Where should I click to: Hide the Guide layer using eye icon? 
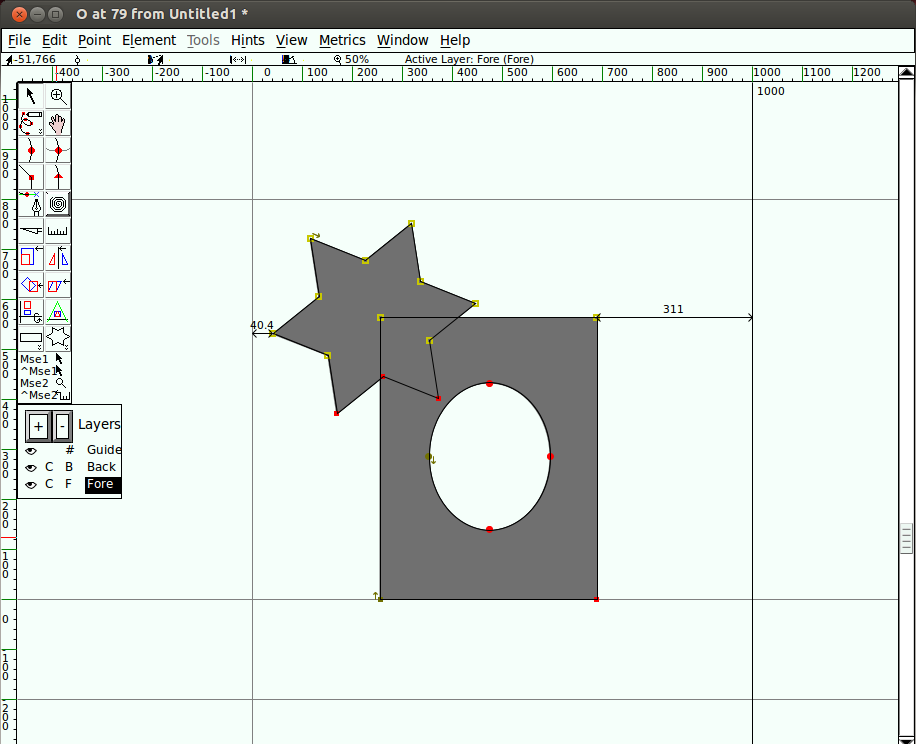tap(31, 450)
